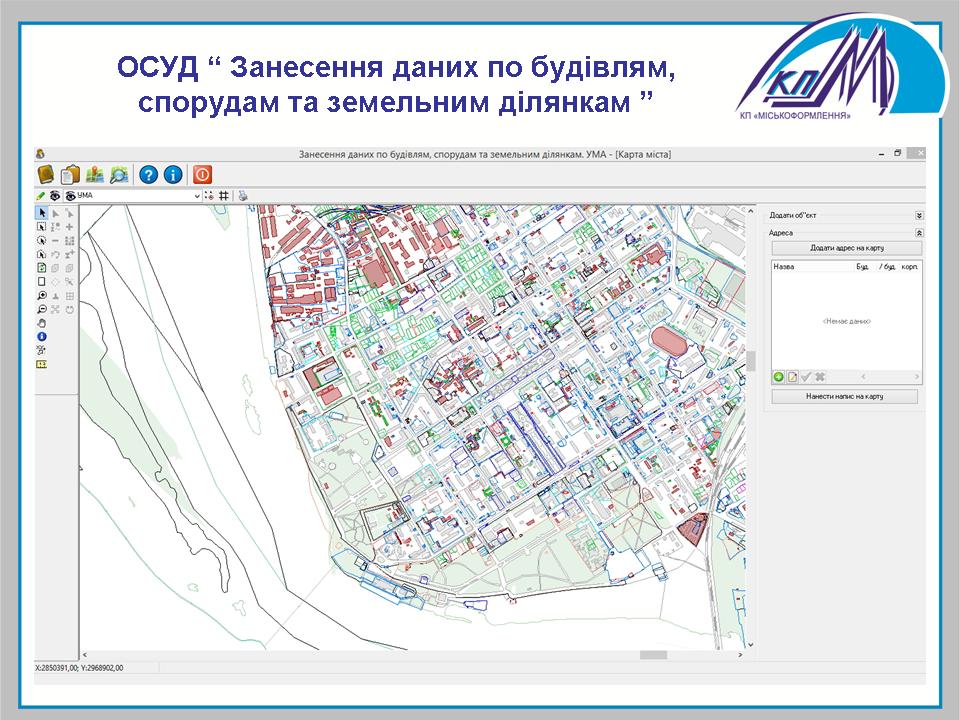Open the map search magnifier icon
Image resolution: width=960 pixels, height=720 pixels.
(120, 174)
